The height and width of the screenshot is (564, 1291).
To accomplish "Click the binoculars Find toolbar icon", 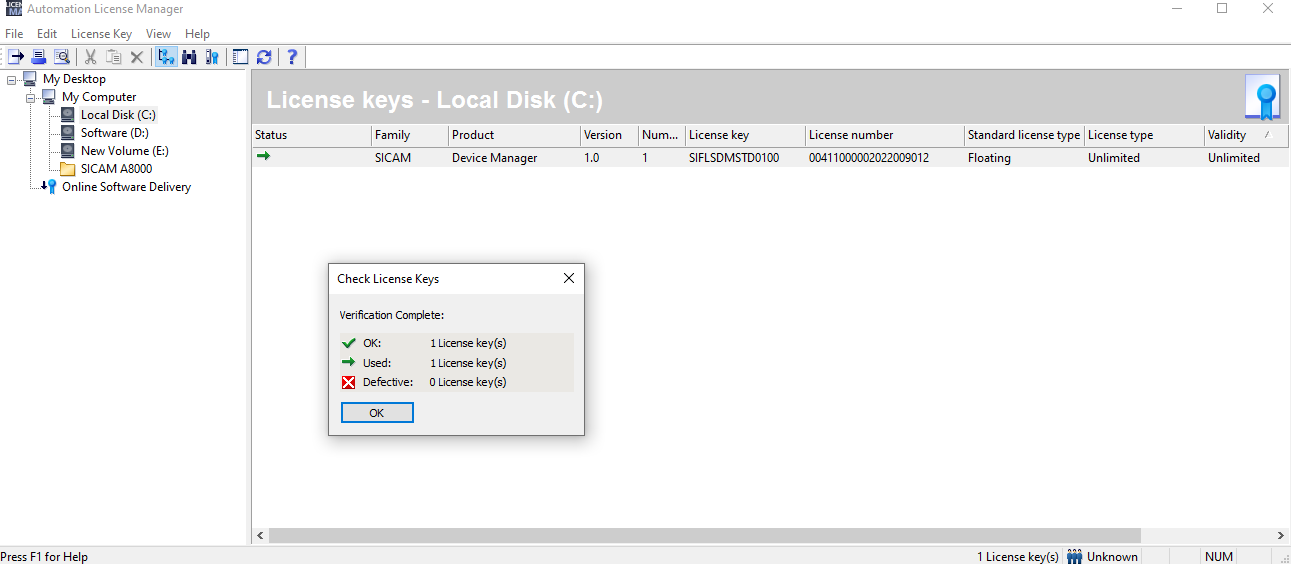I will pyautogui.click(x=189, y=57).
